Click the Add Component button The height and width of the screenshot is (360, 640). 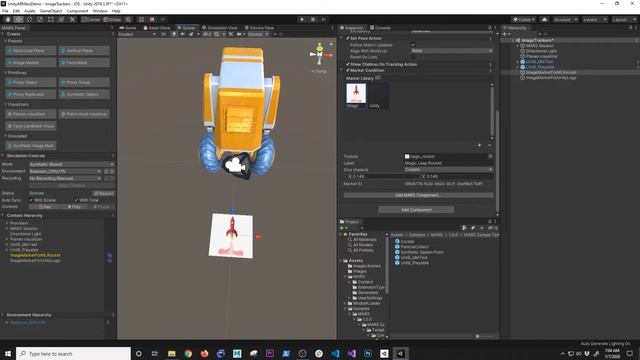[416, 210]
